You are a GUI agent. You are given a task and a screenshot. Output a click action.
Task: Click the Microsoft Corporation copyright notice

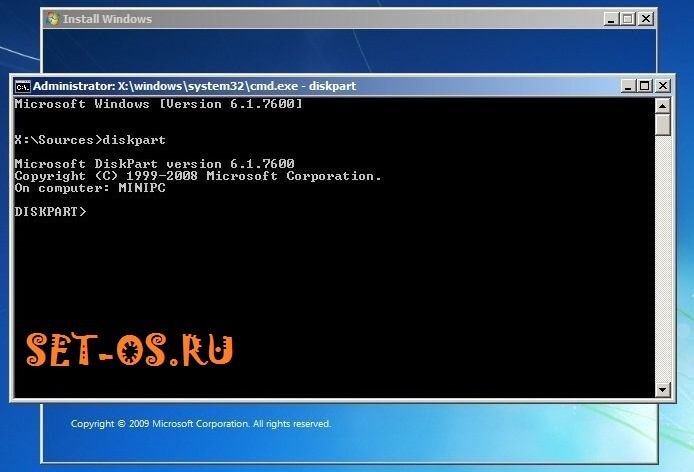pos(200,424)
